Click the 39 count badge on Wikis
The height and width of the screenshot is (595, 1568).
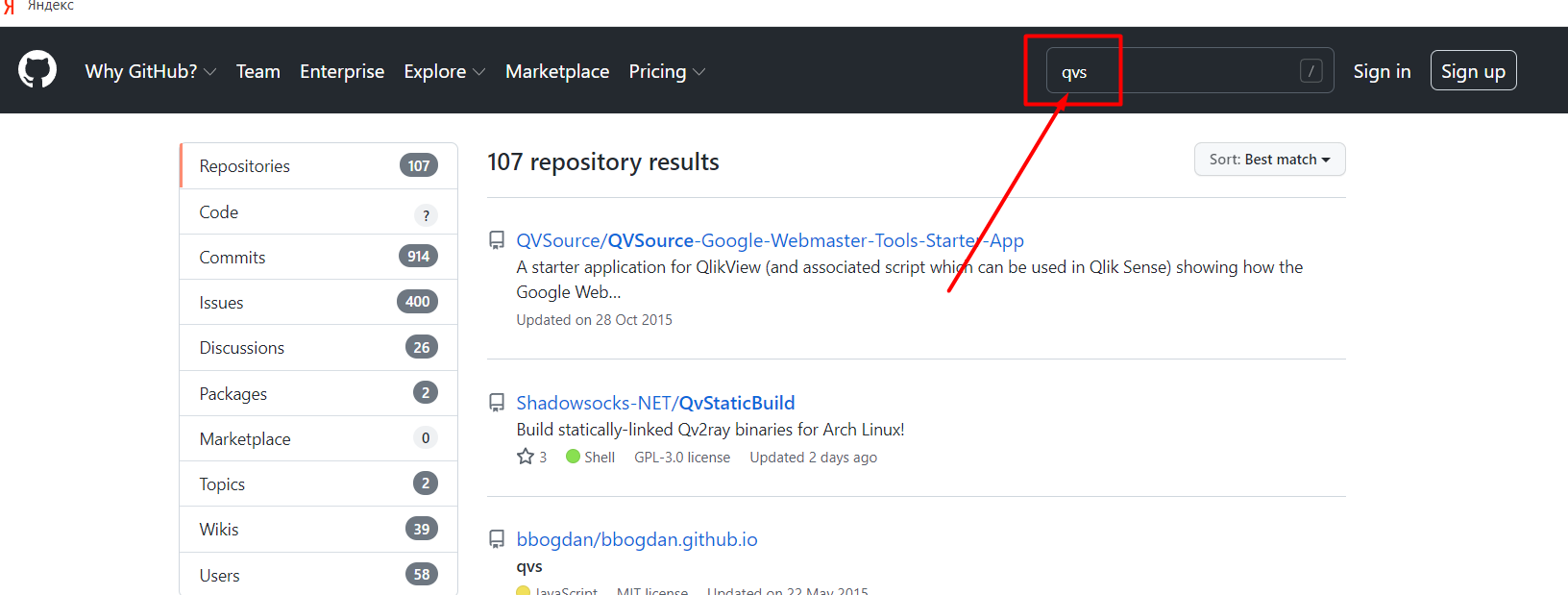pos(422,529)
